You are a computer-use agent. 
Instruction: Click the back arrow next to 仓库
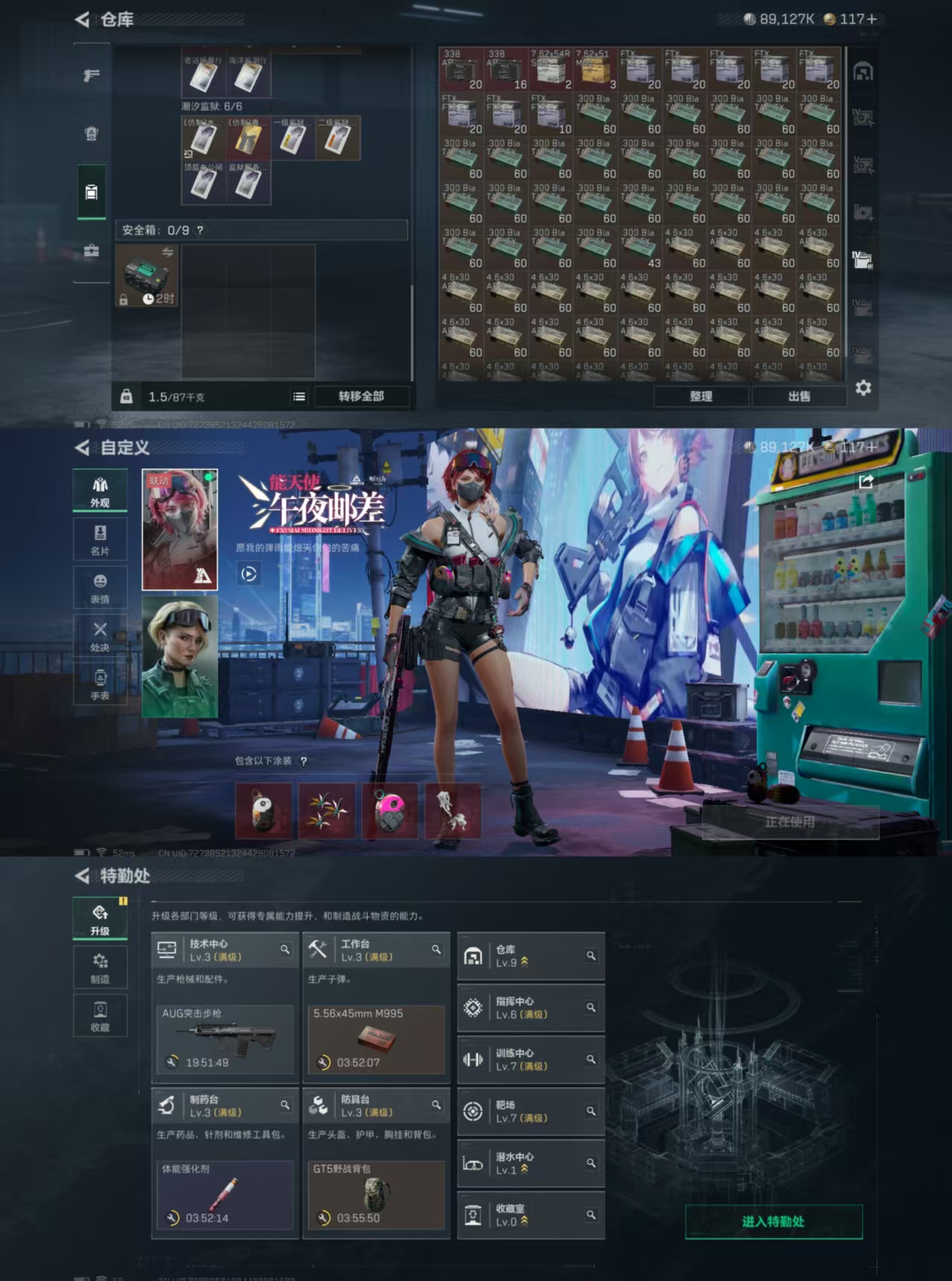(82, 20)
